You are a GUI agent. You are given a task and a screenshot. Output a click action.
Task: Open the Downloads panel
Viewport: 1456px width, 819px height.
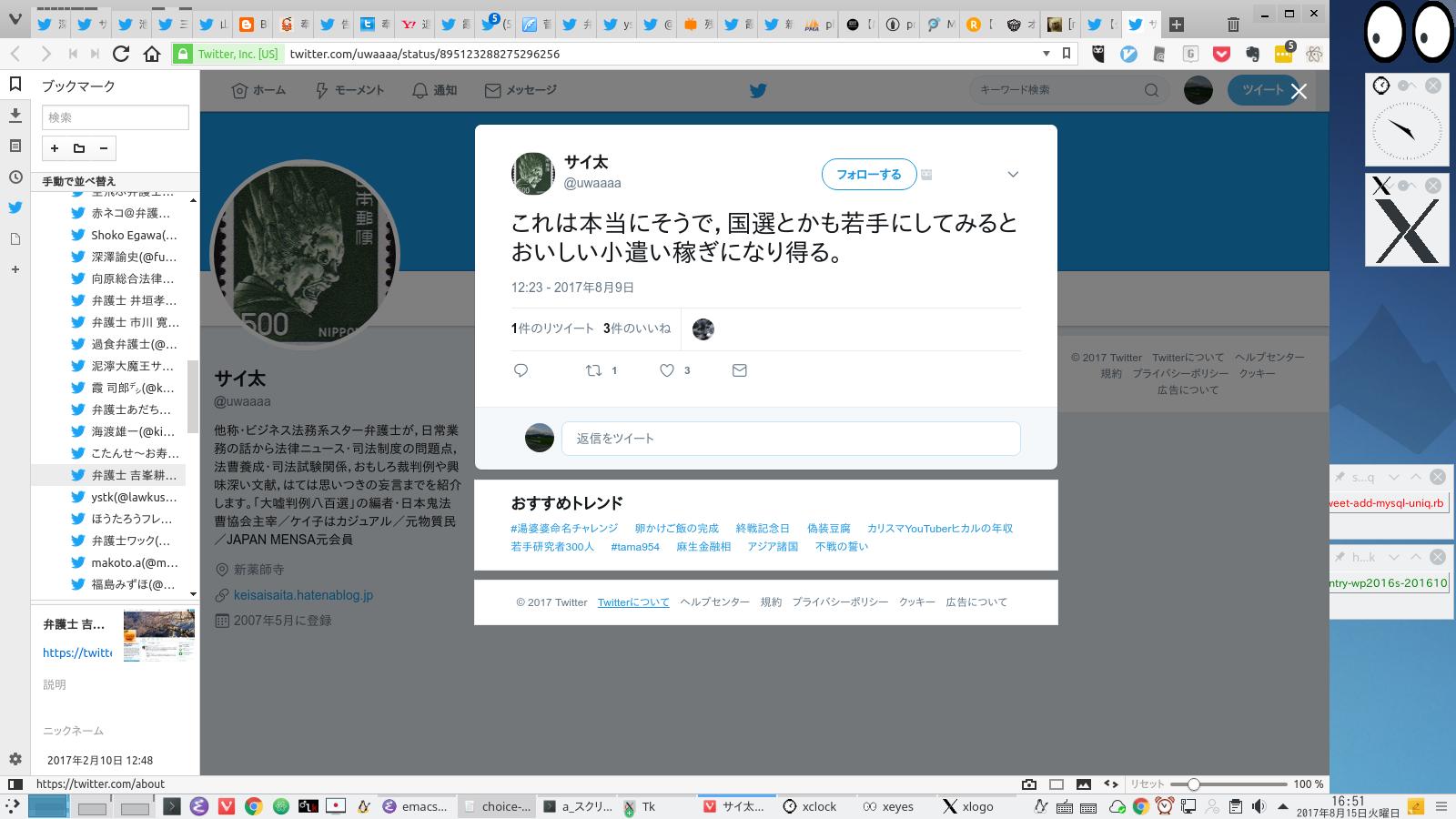pyautogui.click(x=15, y=115)
